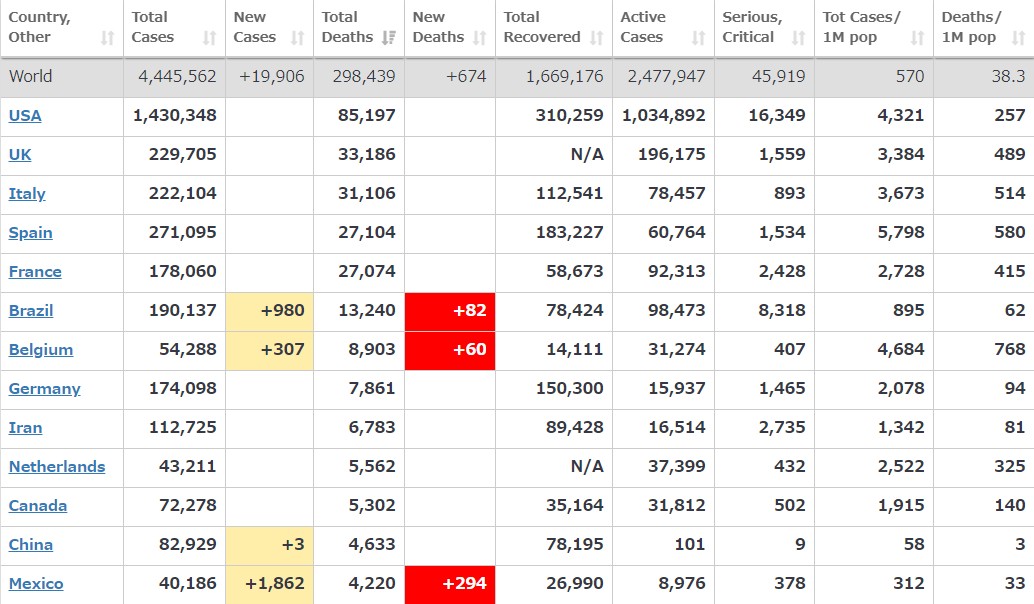Viewport: 1034px width, 604px height.
Task: Select World total cases 4,445,562
Action: [x=177, y=76]
